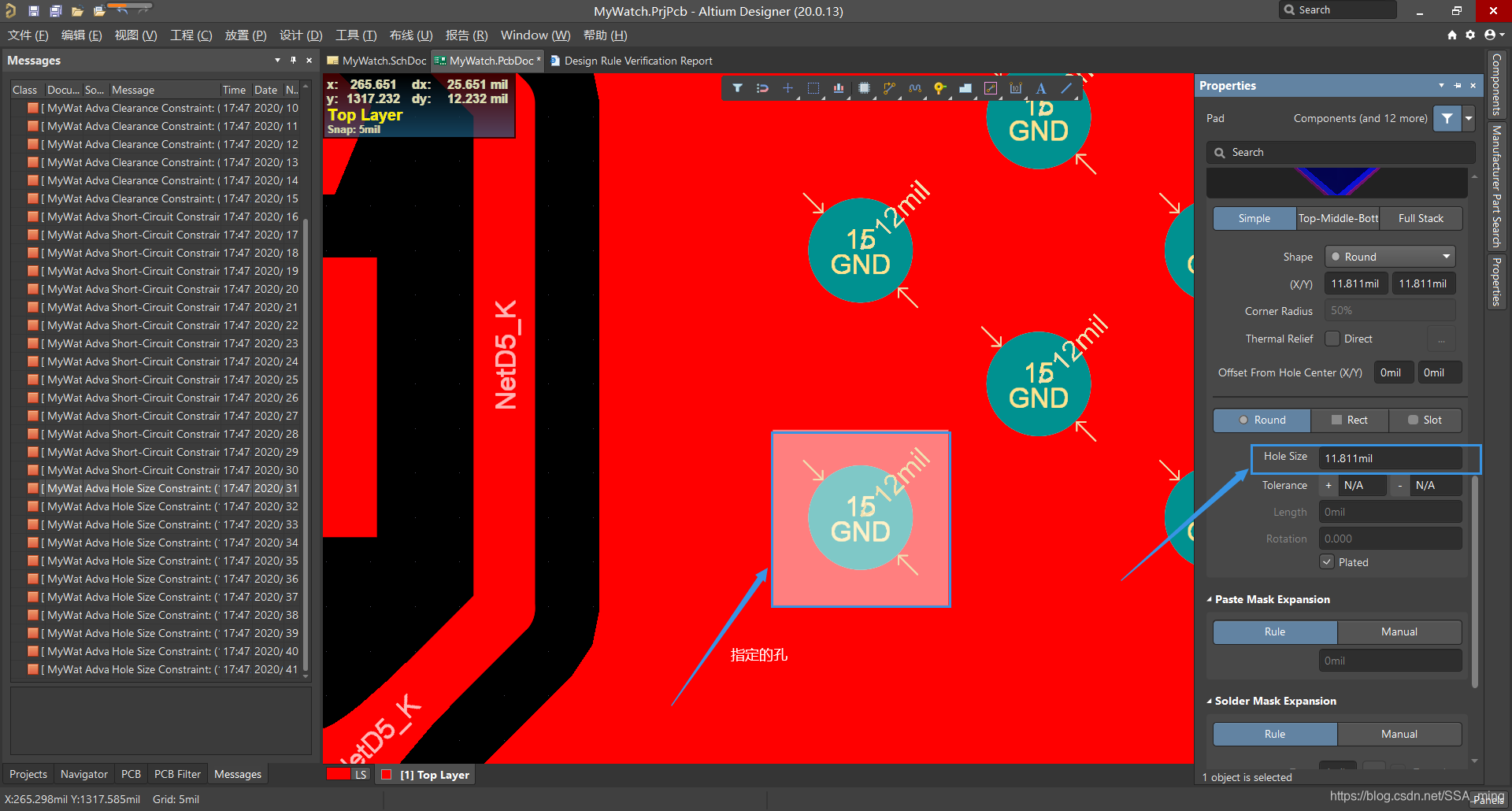
Task: Click the Top Layer red color swatch
Action: click(x=386, y=775)
